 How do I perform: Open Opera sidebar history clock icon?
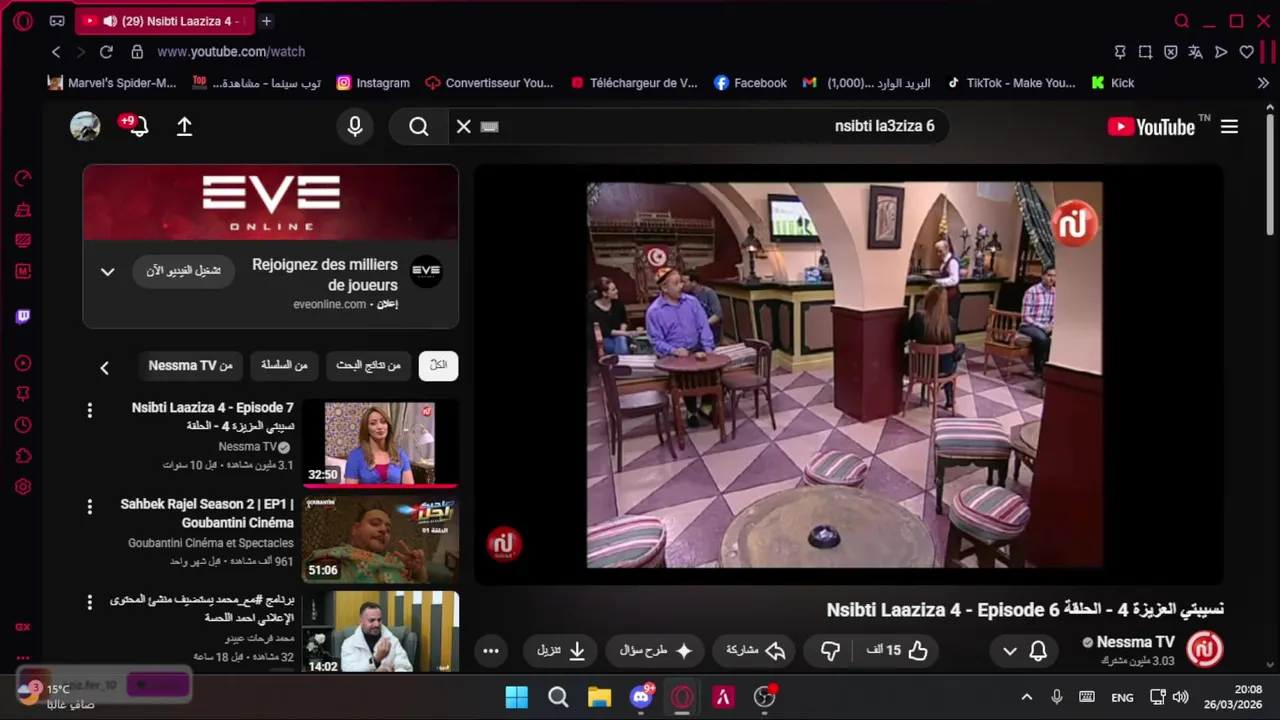(23, 425)
